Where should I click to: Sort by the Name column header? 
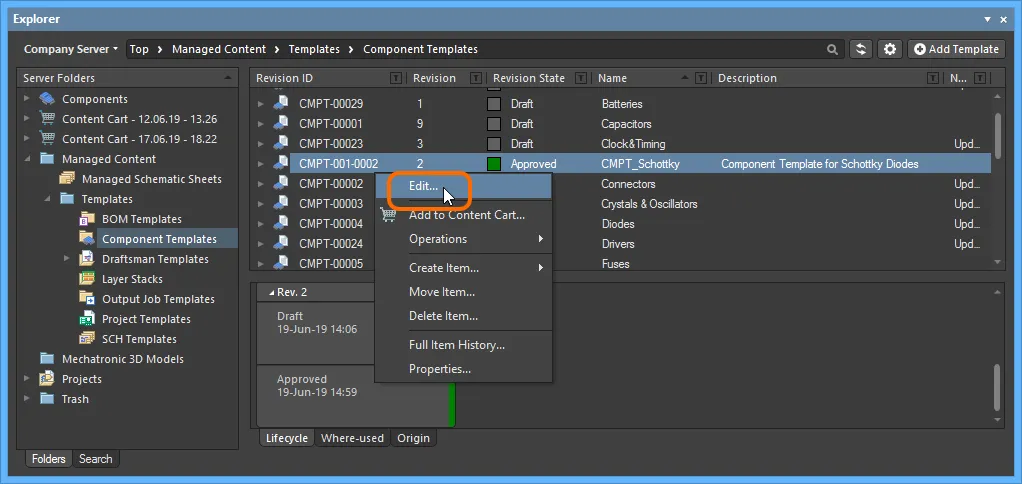tap(613, 78)
